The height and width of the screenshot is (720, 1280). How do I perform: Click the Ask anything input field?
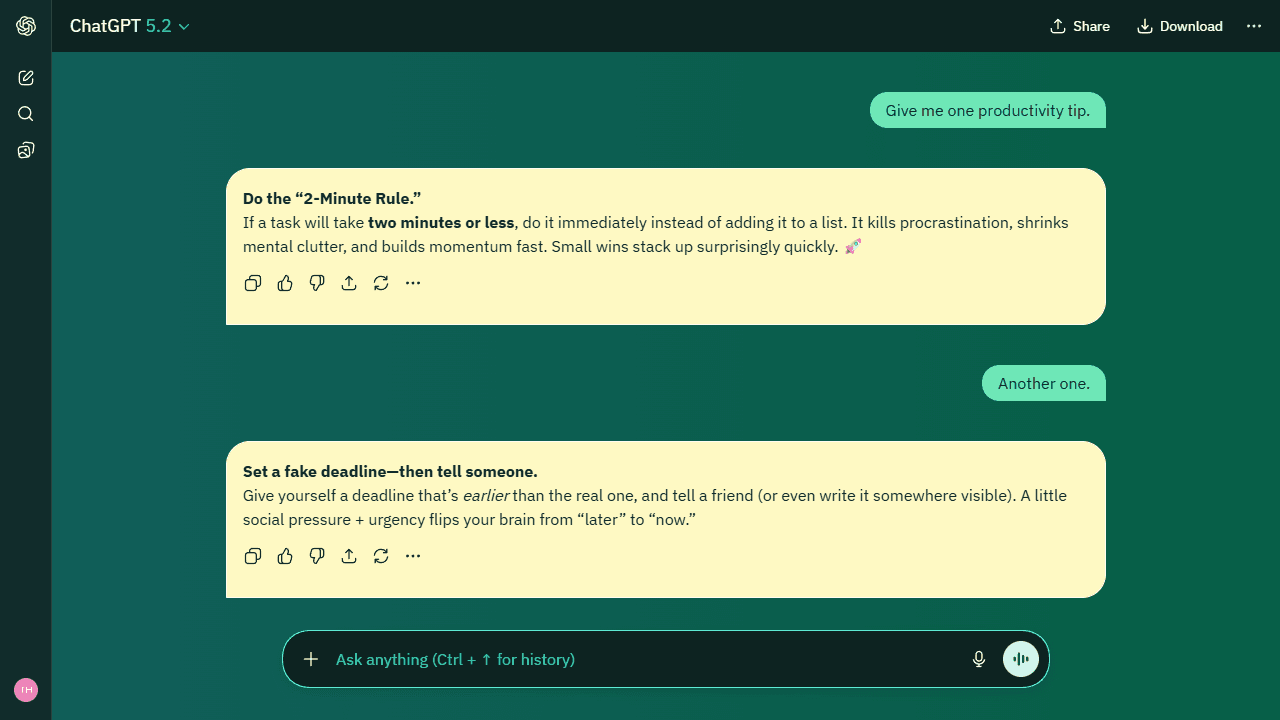pos(640,659)
